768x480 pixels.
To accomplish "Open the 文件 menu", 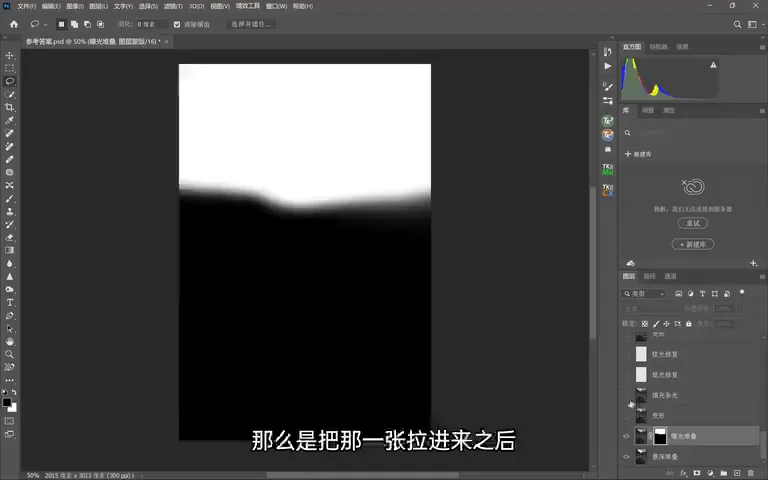I will pos(26,6).
